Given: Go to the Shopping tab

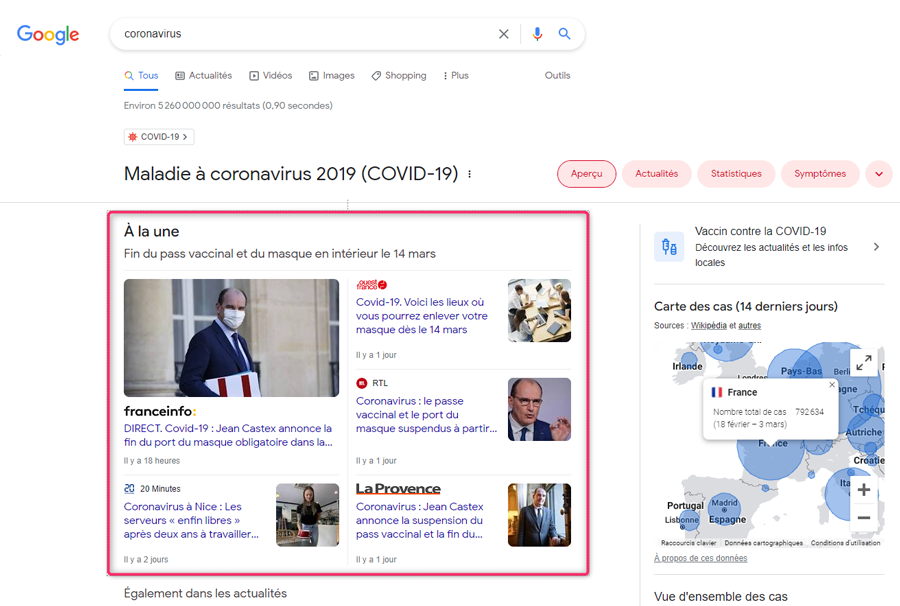Looking at the screenshot, I should click(x=399, y=76).
